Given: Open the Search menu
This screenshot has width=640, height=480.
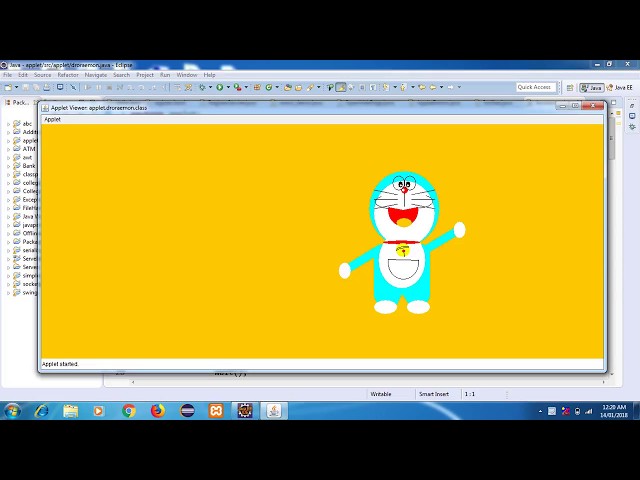Looking at the screenshot, I should point(121,75).
